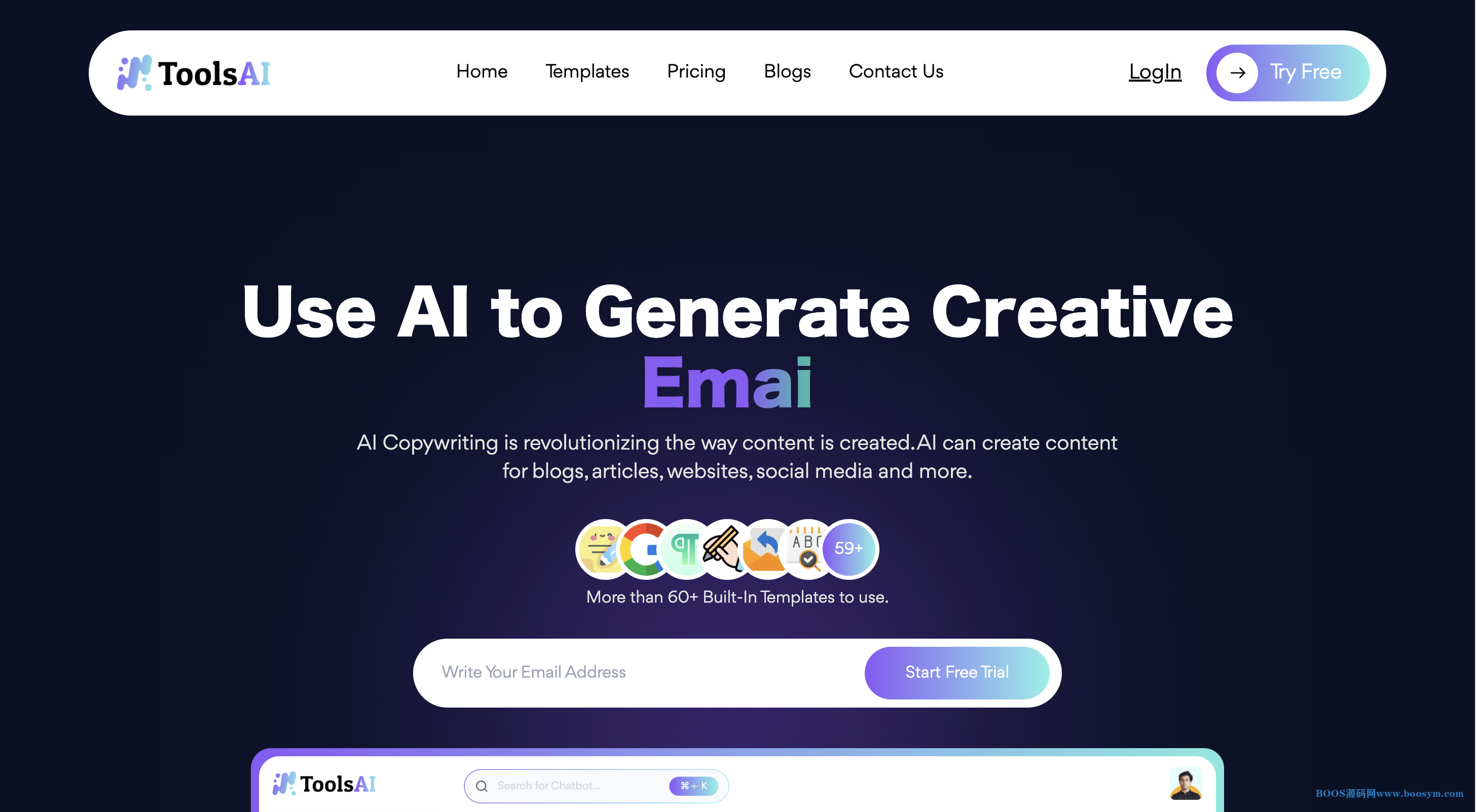This screenshot has width=1477, height=812.
Task: Click the ToolsAI logo icon
Action: 132,71
